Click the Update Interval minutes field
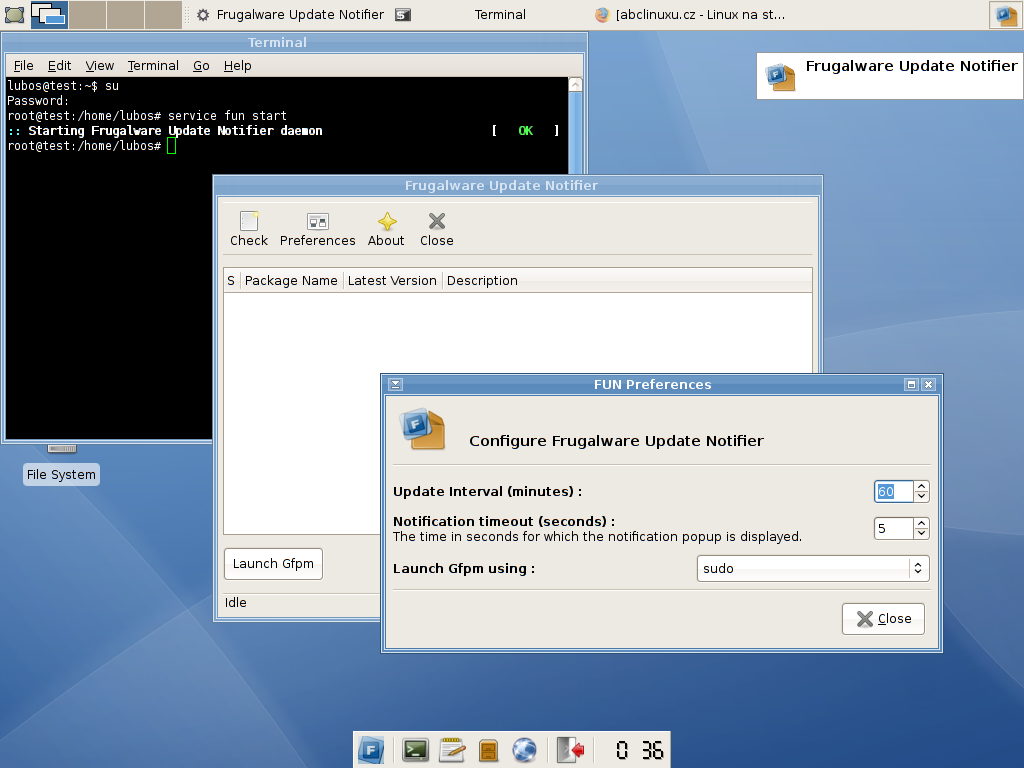 pyautogui.click(x=893, y=491)
